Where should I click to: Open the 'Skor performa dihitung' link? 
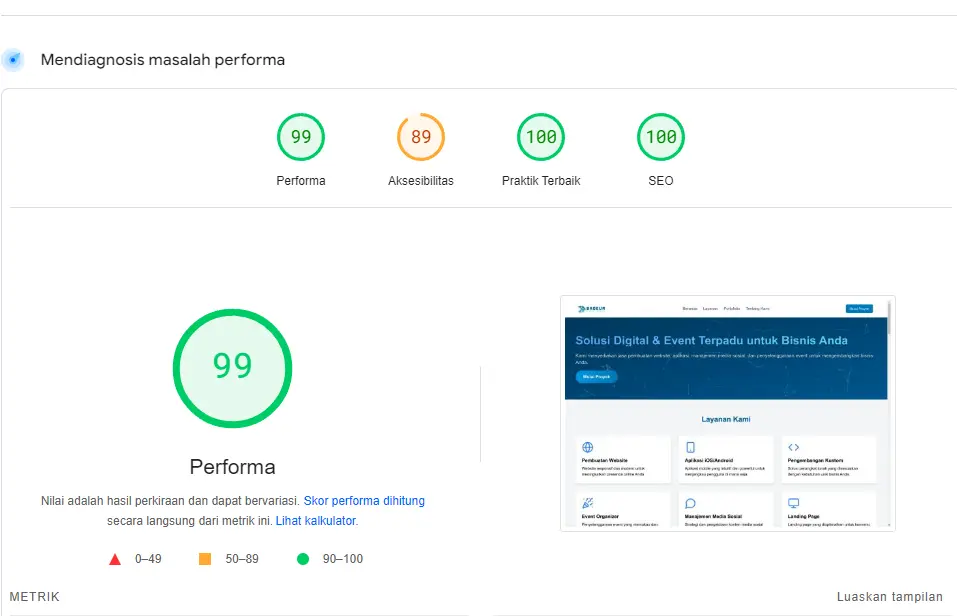(364, 501)
